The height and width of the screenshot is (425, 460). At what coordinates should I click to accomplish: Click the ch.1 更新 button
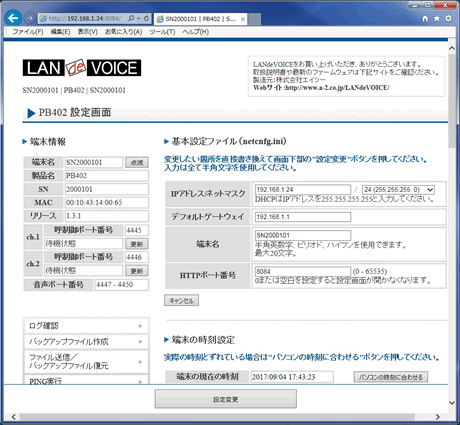(137, 244)
